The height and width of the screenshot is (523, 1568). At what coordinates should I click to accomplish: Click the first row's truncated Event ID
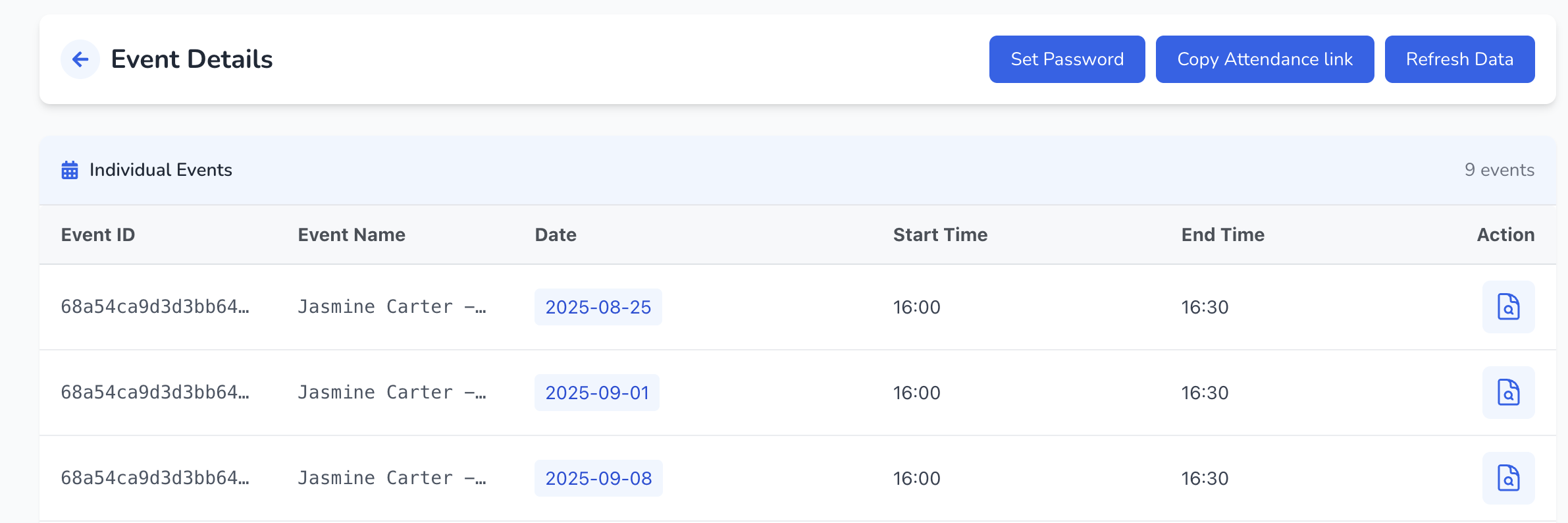(155, 307)
